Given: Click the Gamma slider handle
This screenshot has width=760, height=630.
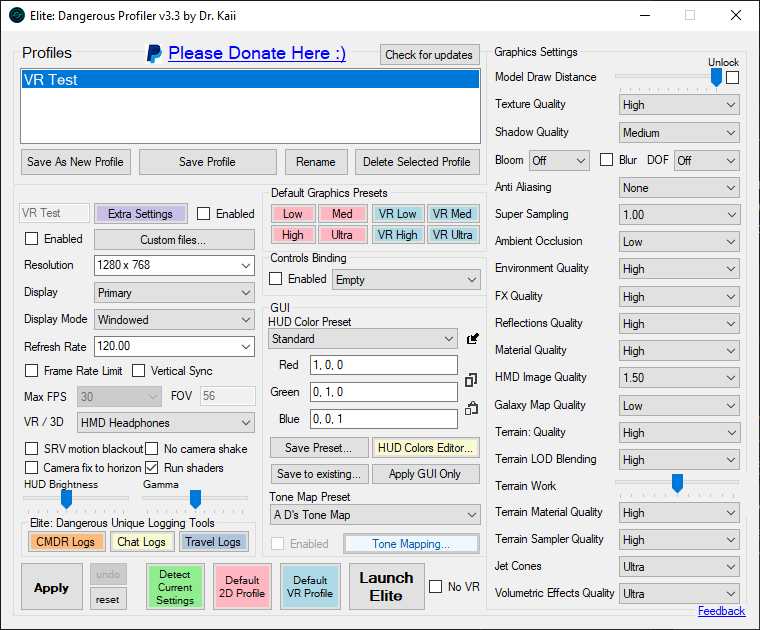Looking at the screenshot, I should (x=195, y=499).
